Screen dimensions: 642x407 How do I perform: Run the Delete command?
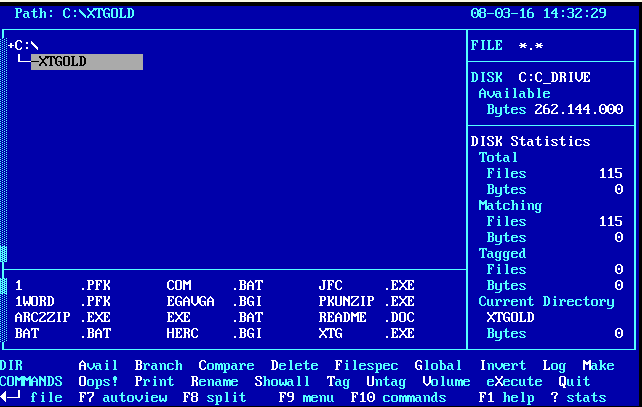[294, 366]
